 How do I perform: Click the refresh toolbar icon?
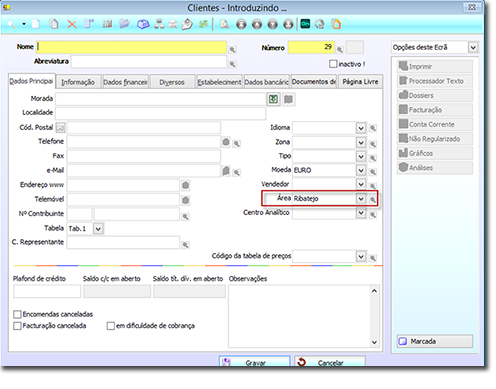click(320, 24)
